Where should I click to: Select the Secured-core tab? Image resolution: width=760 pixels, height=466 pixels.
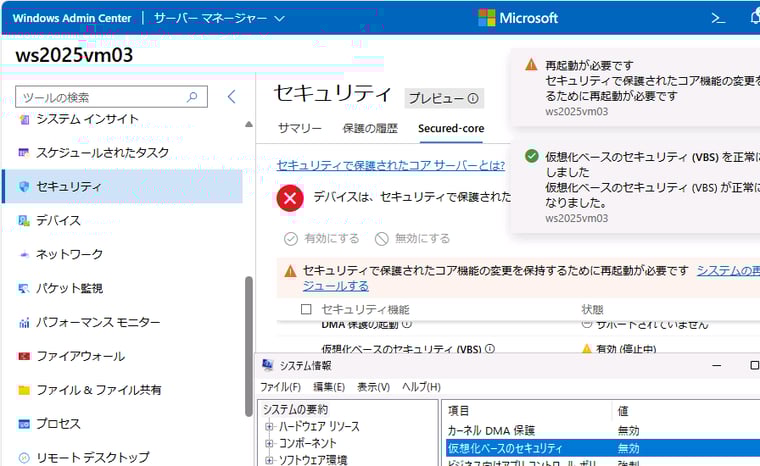click(451, 129)
